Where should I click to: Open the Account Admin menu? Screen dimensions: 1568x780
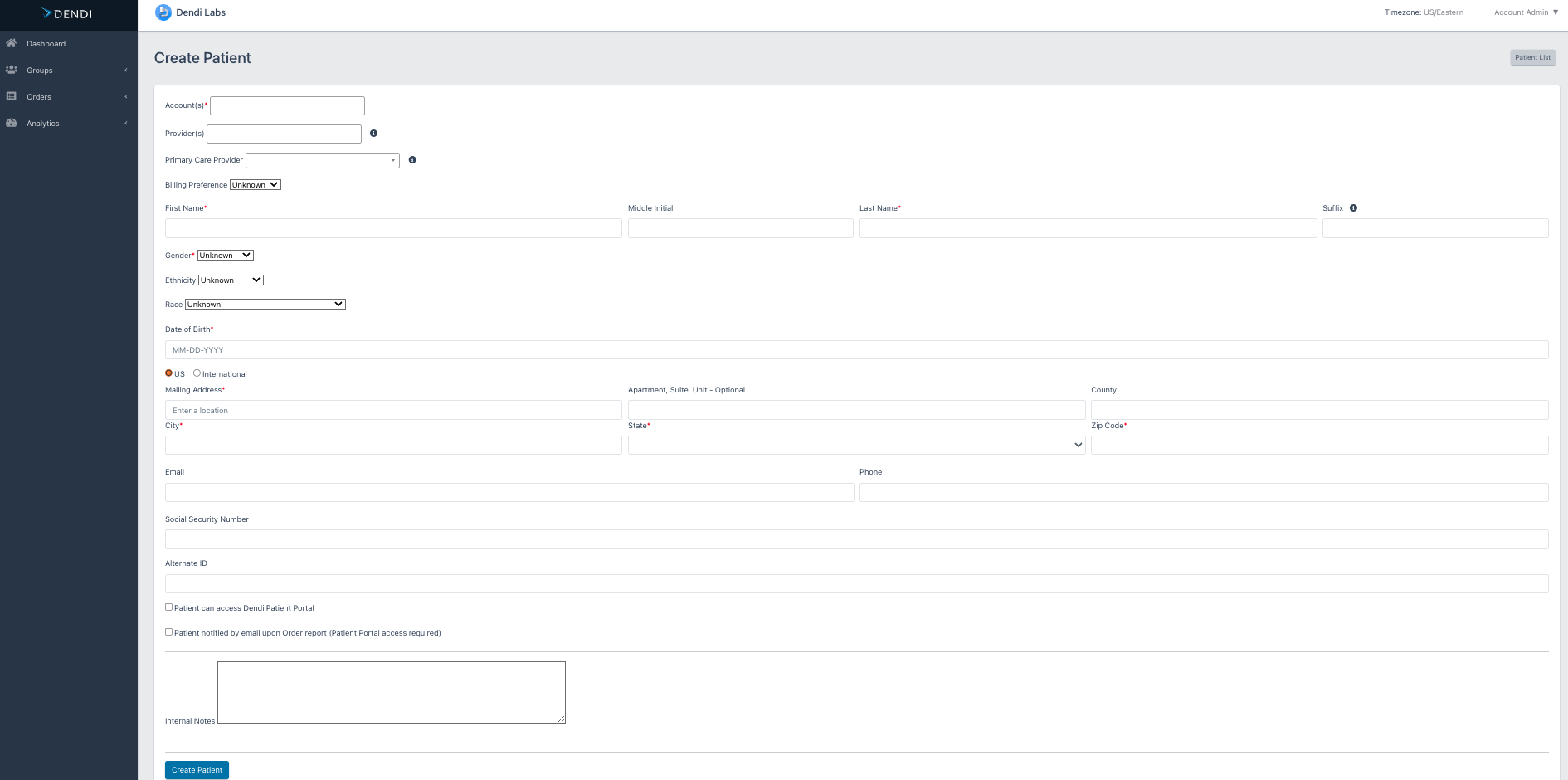[x=1527, y=12]
